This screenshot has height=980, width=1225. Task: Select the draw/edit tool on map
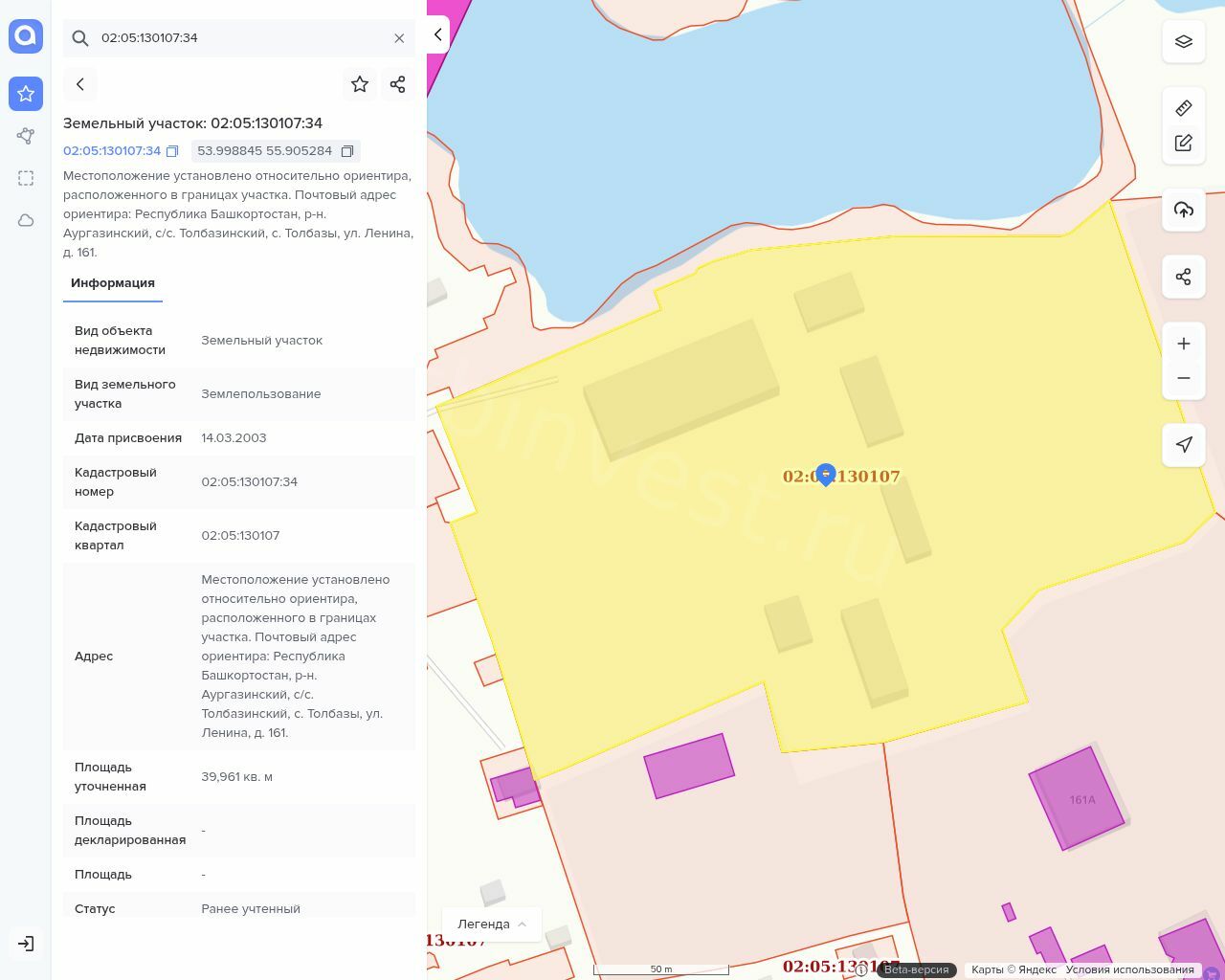coord(1184,143)
